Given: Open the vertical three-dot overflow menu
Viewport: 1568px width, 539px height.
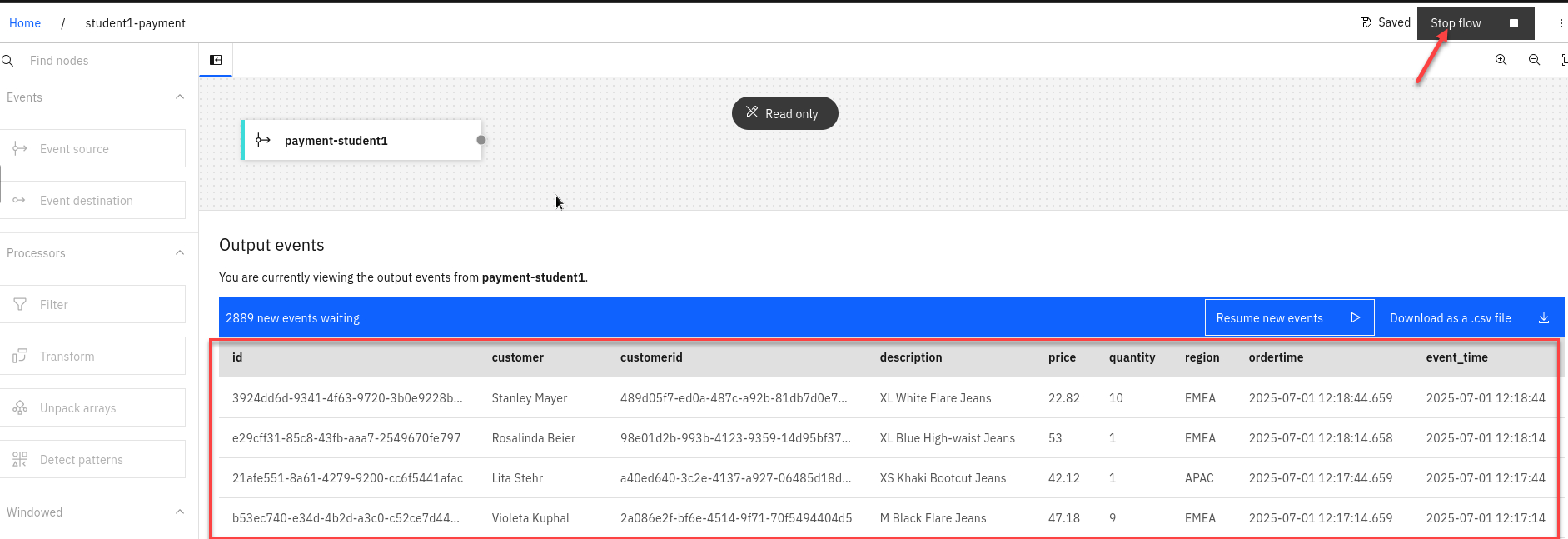Looking at the screenshot, I should 1561,23.
